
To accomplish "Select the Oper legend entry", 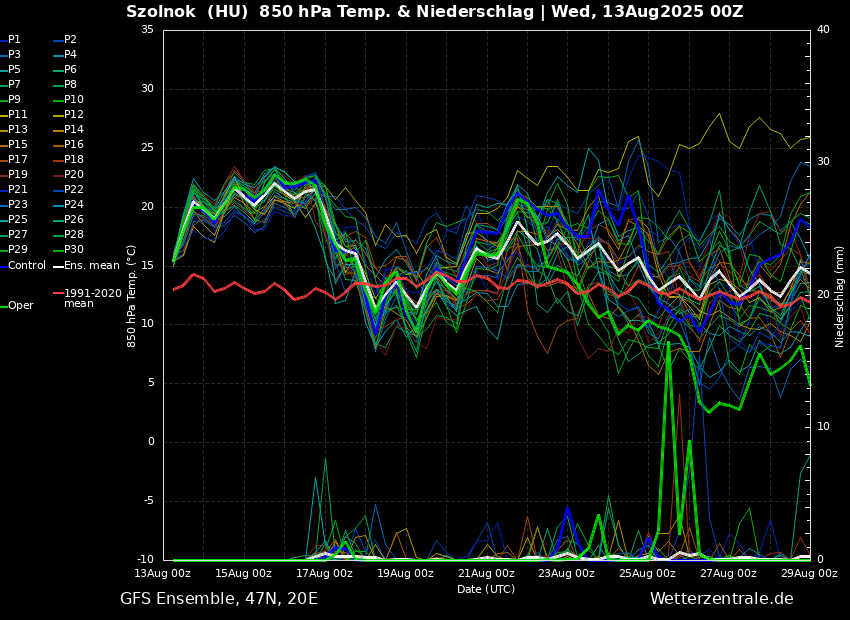I will pyautogui.click(x=20, y=306).
